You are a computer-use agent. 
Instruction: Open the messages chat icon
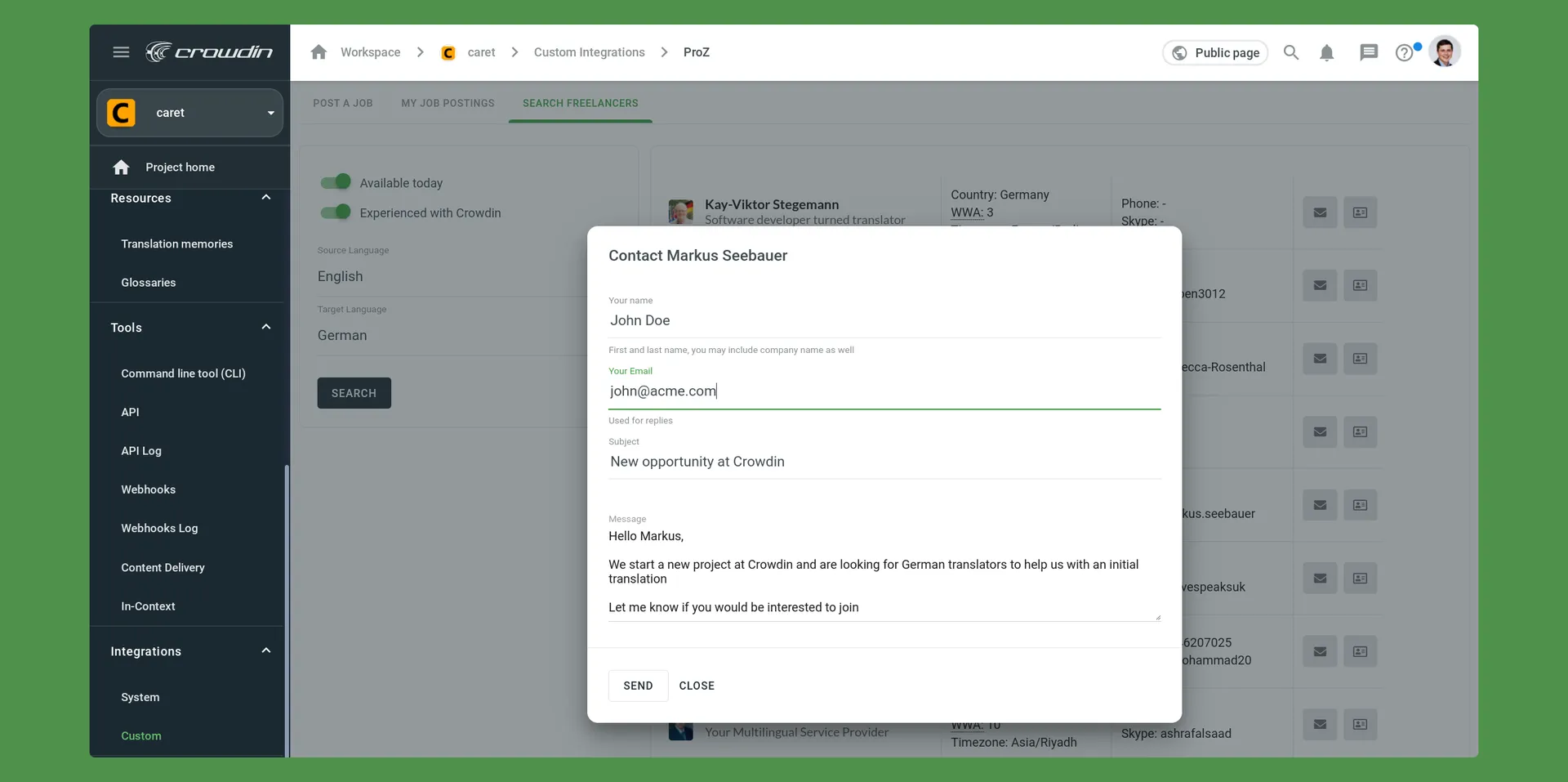point(1369,53)
